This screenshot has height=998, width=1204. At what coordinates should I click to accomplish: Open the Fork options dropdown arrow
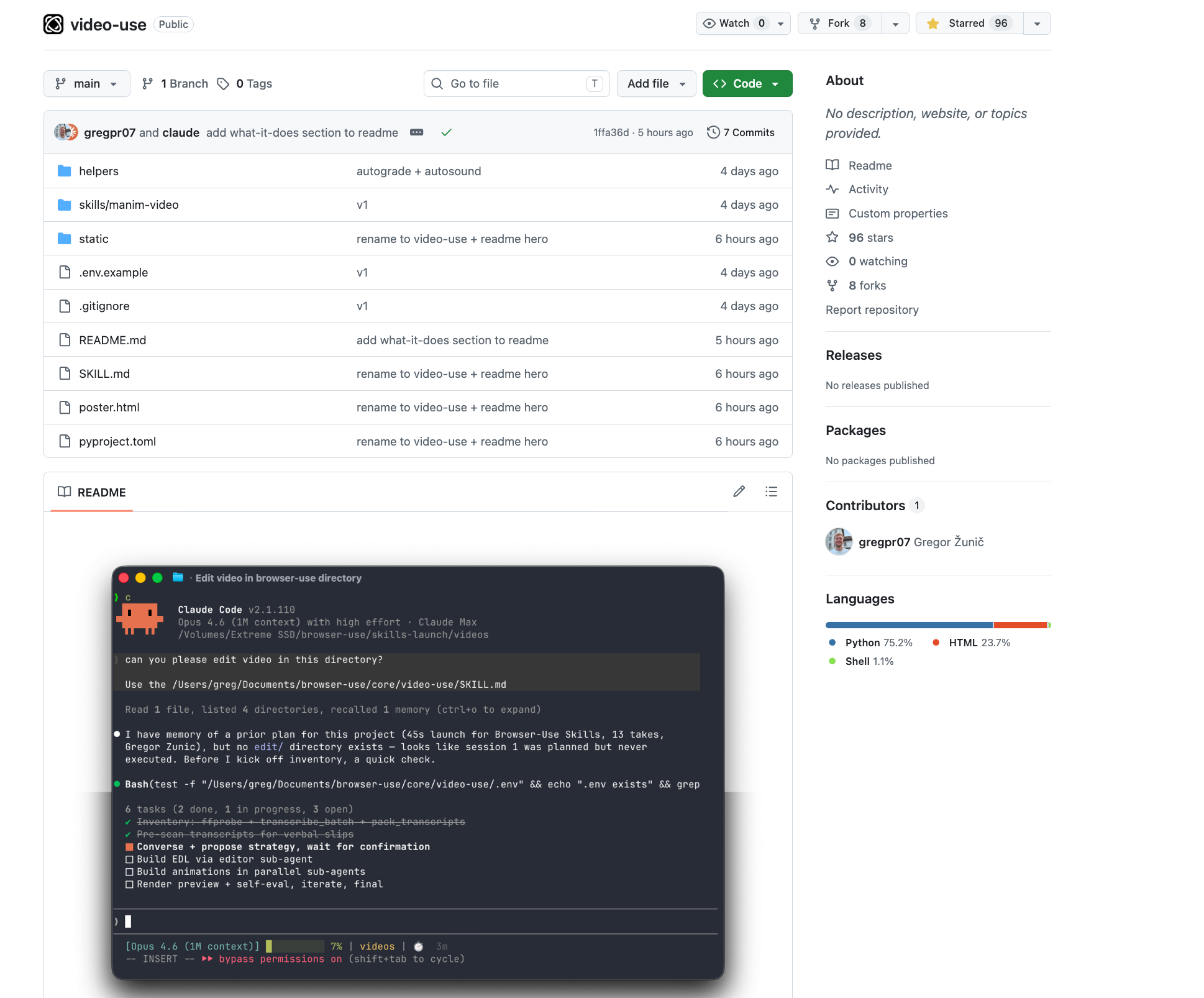click(895, 24)
